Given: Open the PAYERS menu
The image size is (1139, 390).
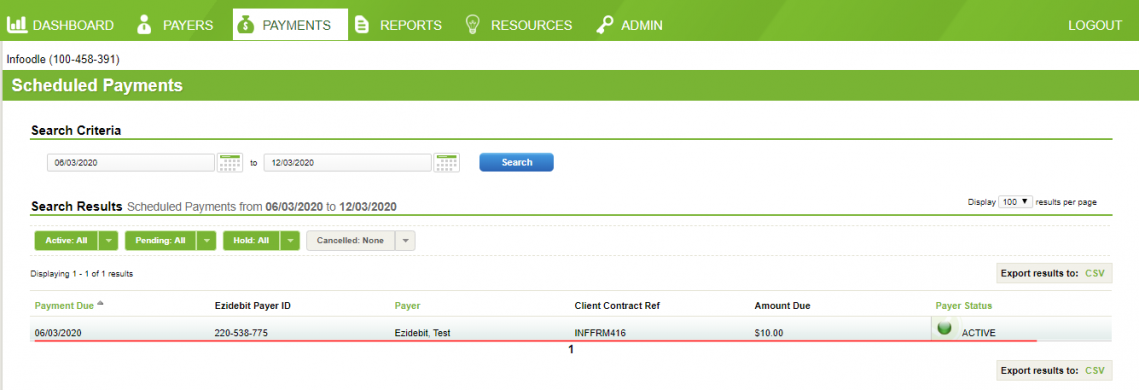Looking at the screenshot, I should (x=187, y=25).
